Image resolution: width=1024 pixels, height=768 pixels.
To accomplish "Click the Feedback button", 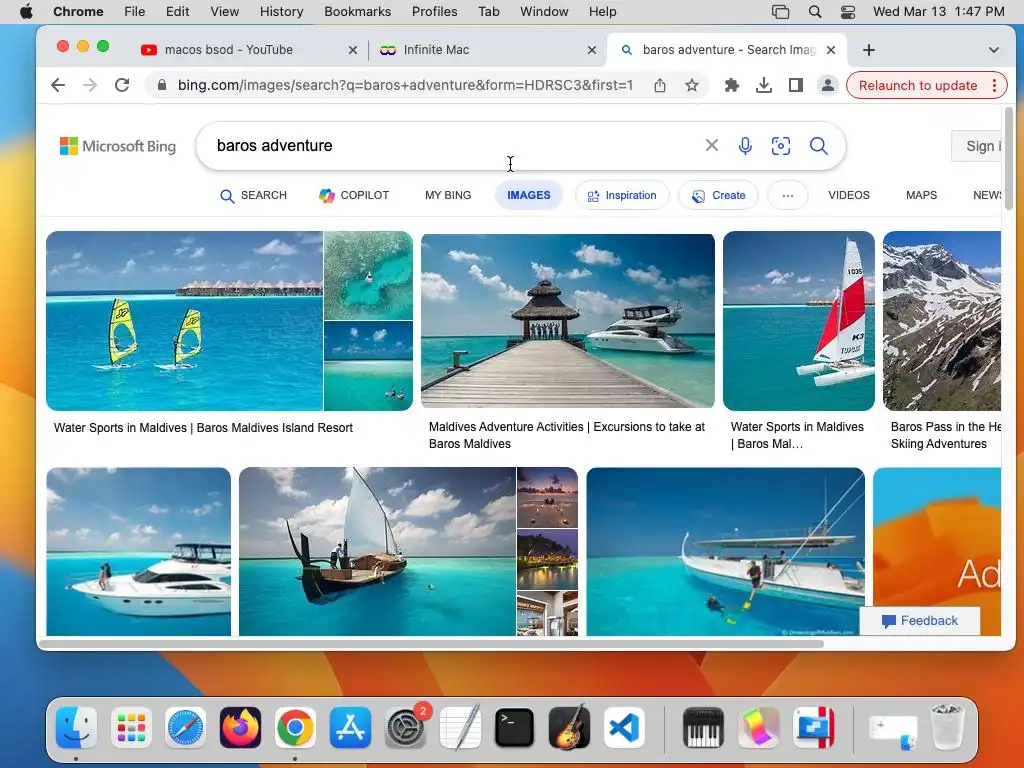I will [x=920, y=620].
